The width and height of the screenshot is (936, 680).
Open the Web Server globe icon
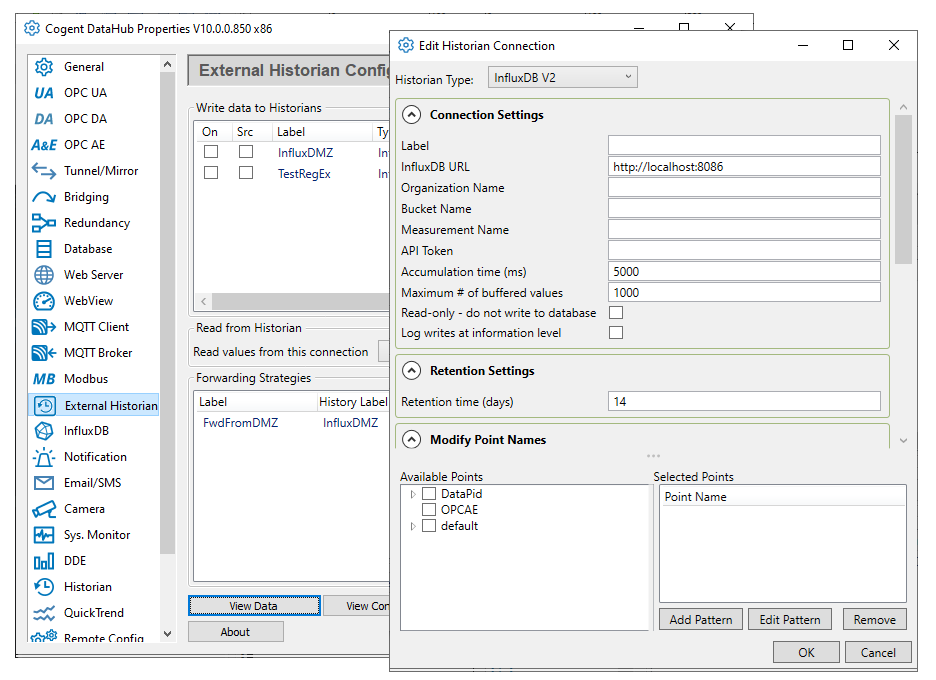pos(44,275)
